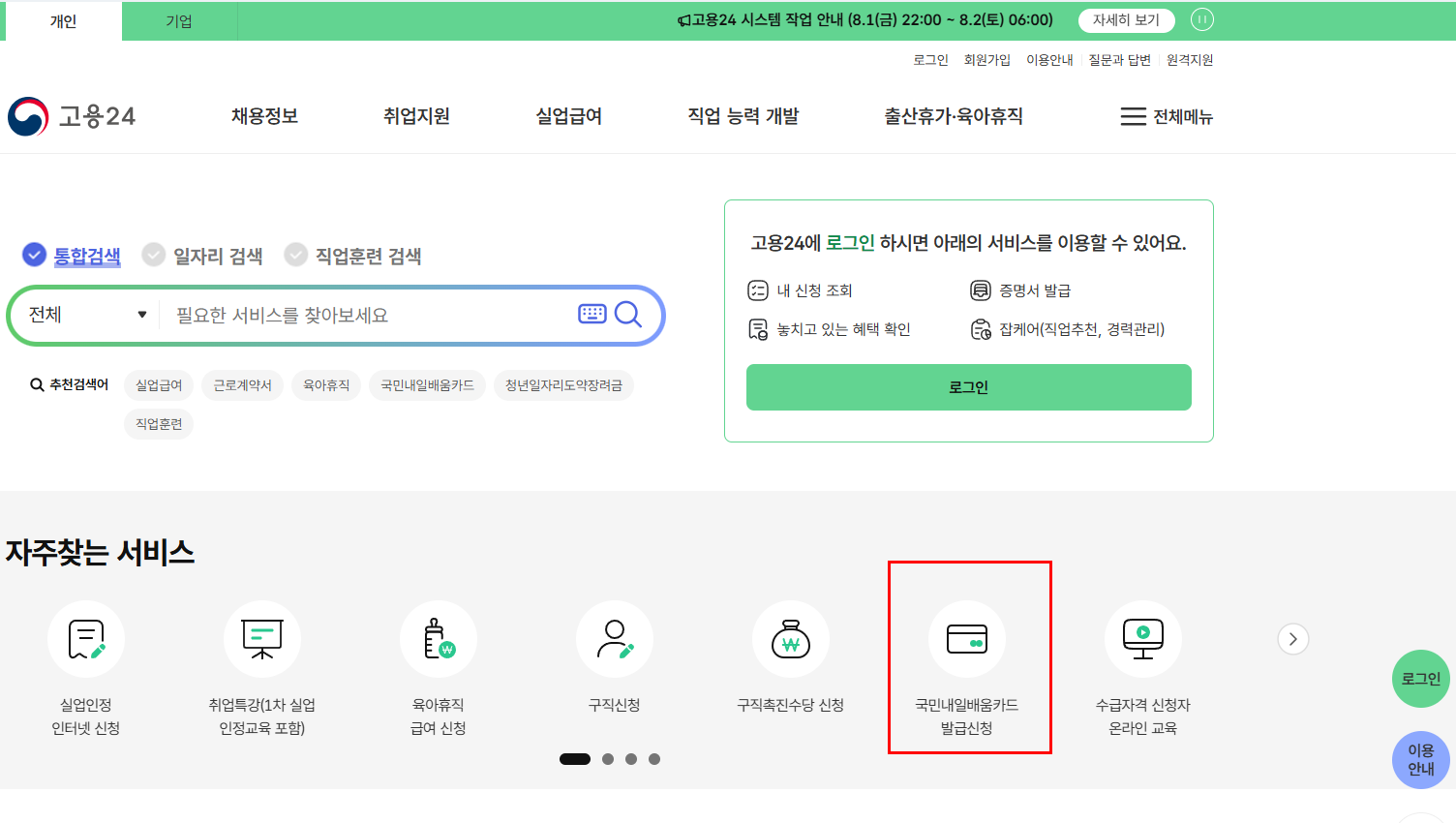Viewport: 1456px width, 823px height.
Task: Select the 실업급여 recommended keyword
Action: (x=159, y=385)
